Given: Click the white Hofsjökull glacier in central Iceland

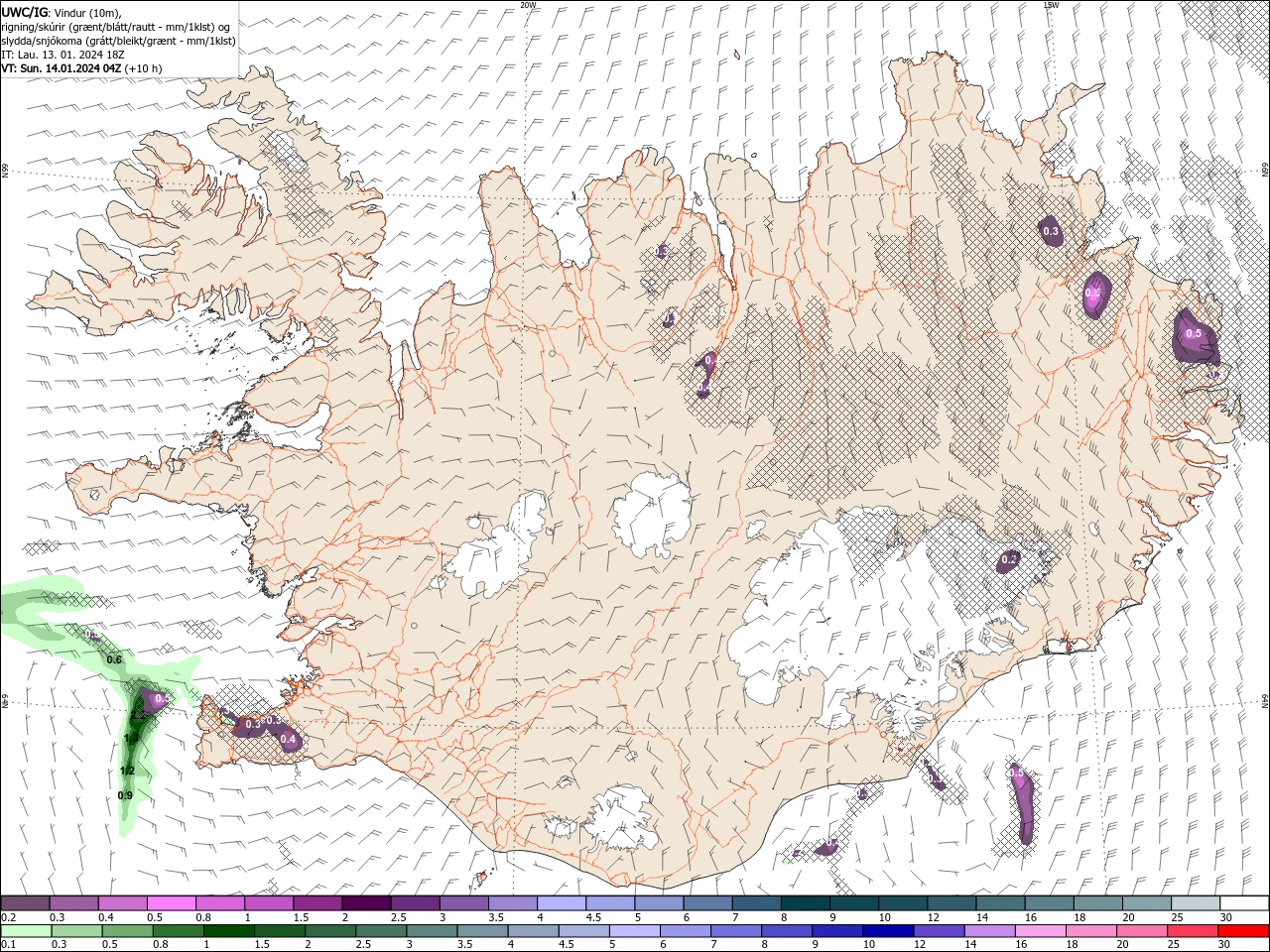Looking at the screenshot, I should pyautogui.click(x=652, y=515).
